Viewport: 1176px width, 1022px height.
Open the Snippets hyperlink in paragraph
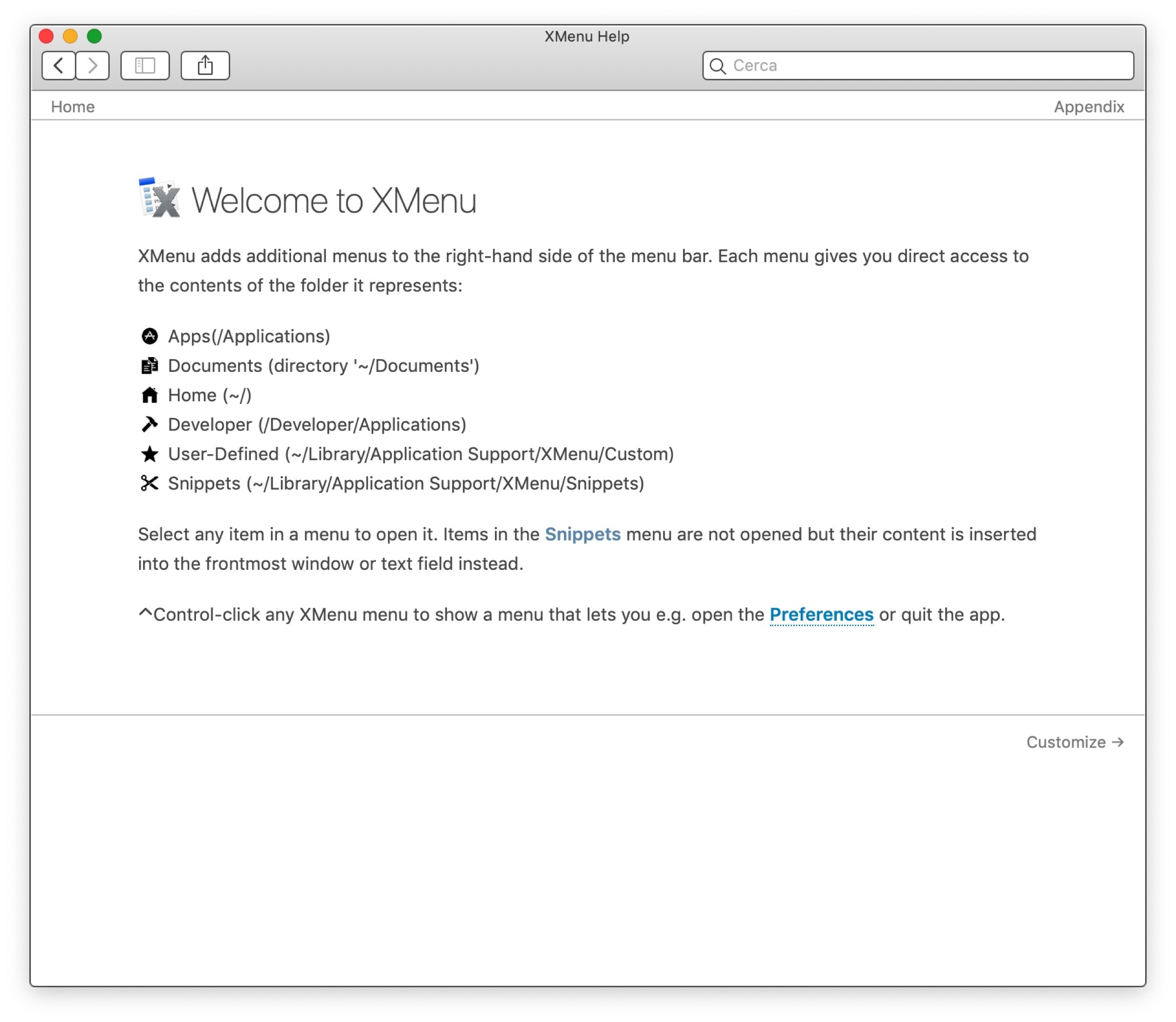582,535
